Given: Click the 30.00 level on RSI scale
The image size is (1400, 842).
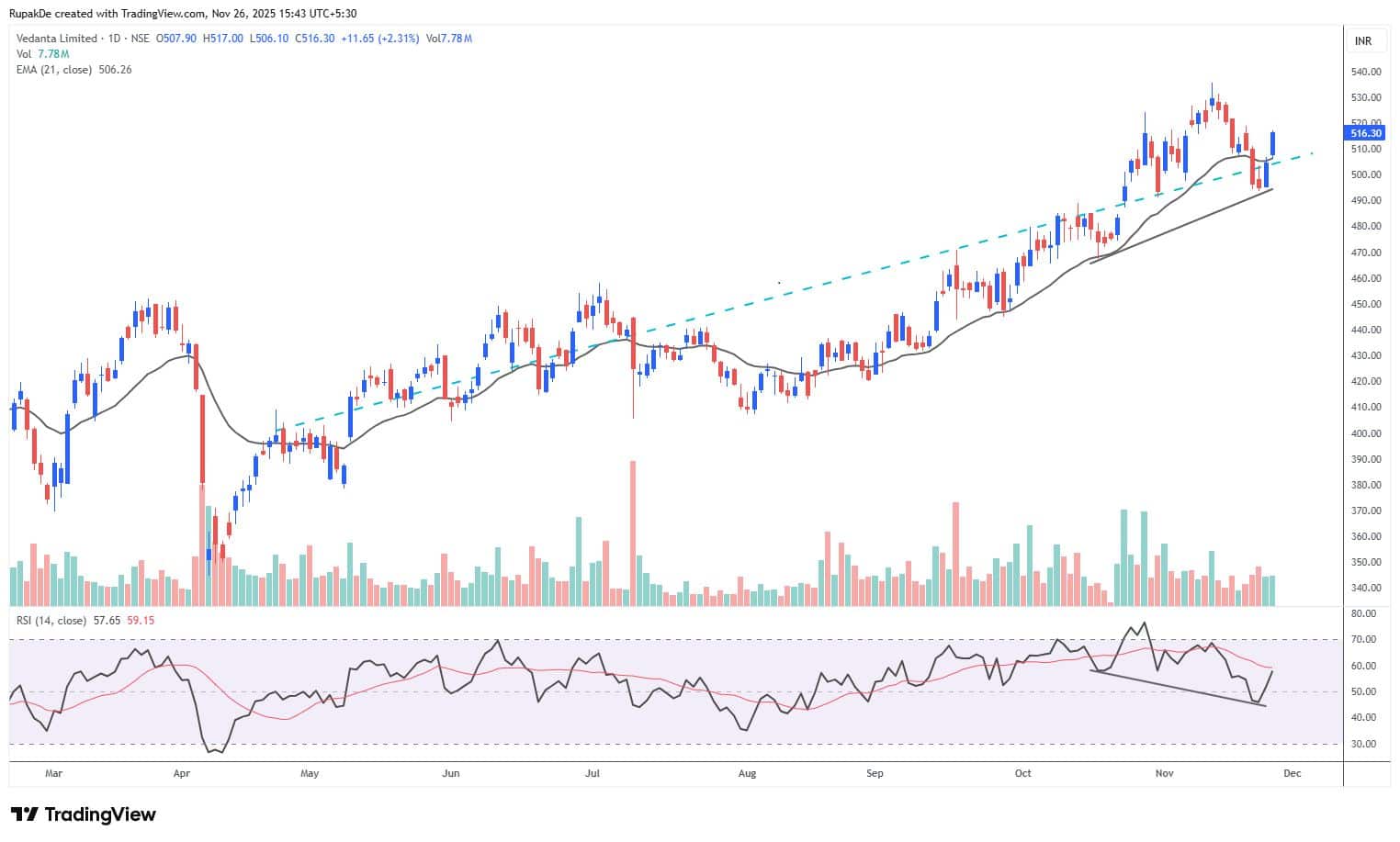Looking at the screenshot, I should pyautogui.click(x=1364, y=744).
